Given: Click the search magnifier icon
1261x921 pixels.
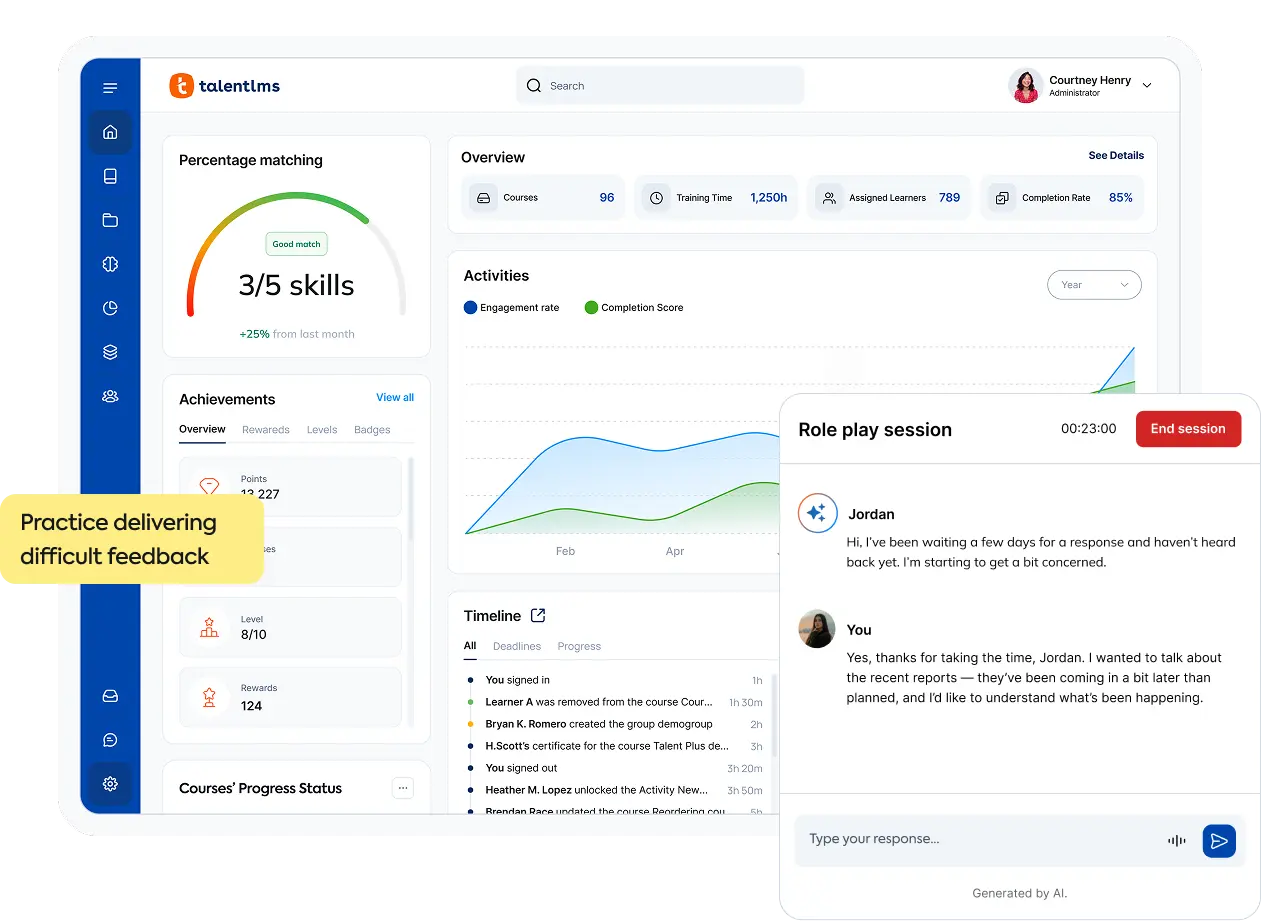Looking at the screenshot, I should click(534, 86).
